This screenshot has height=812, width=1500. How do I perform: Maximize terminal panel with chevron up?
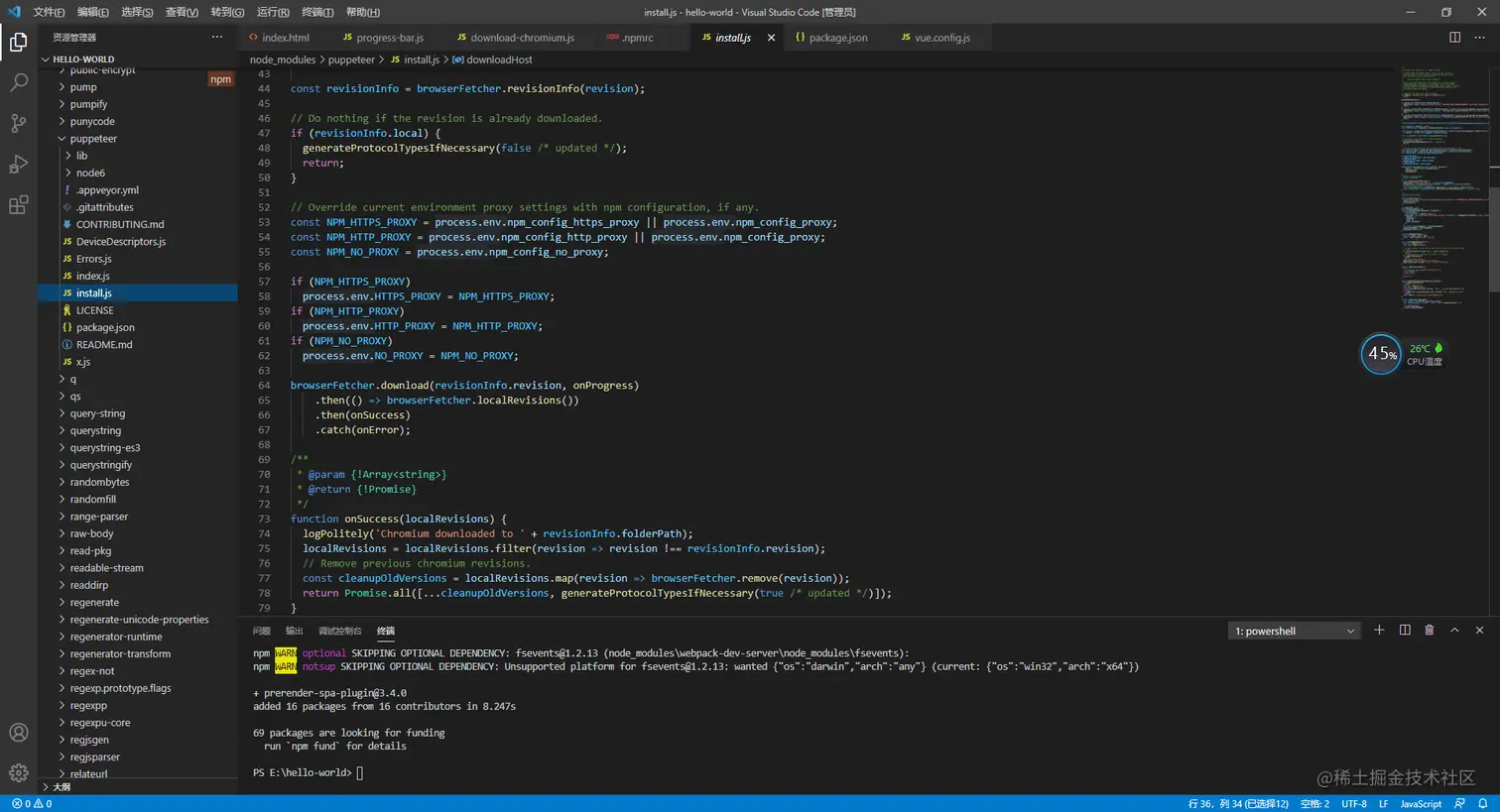[x=1454, y=631]
